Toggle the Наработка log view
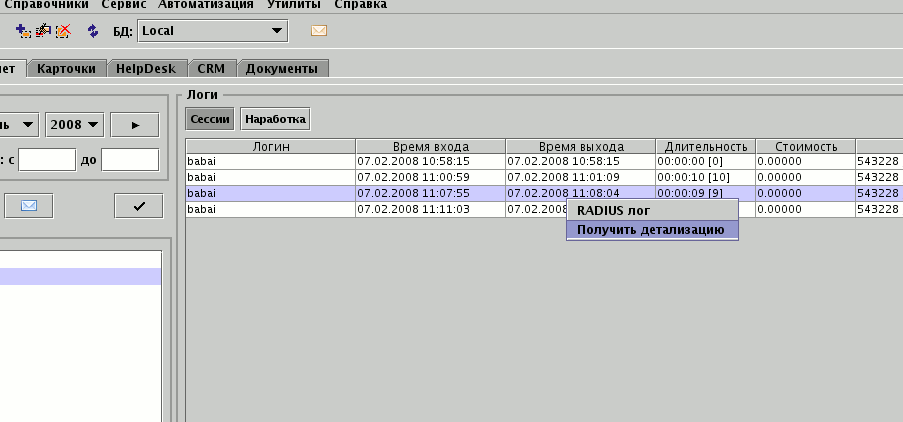Screen dimensions: 903x422 (x=275, y=119)
